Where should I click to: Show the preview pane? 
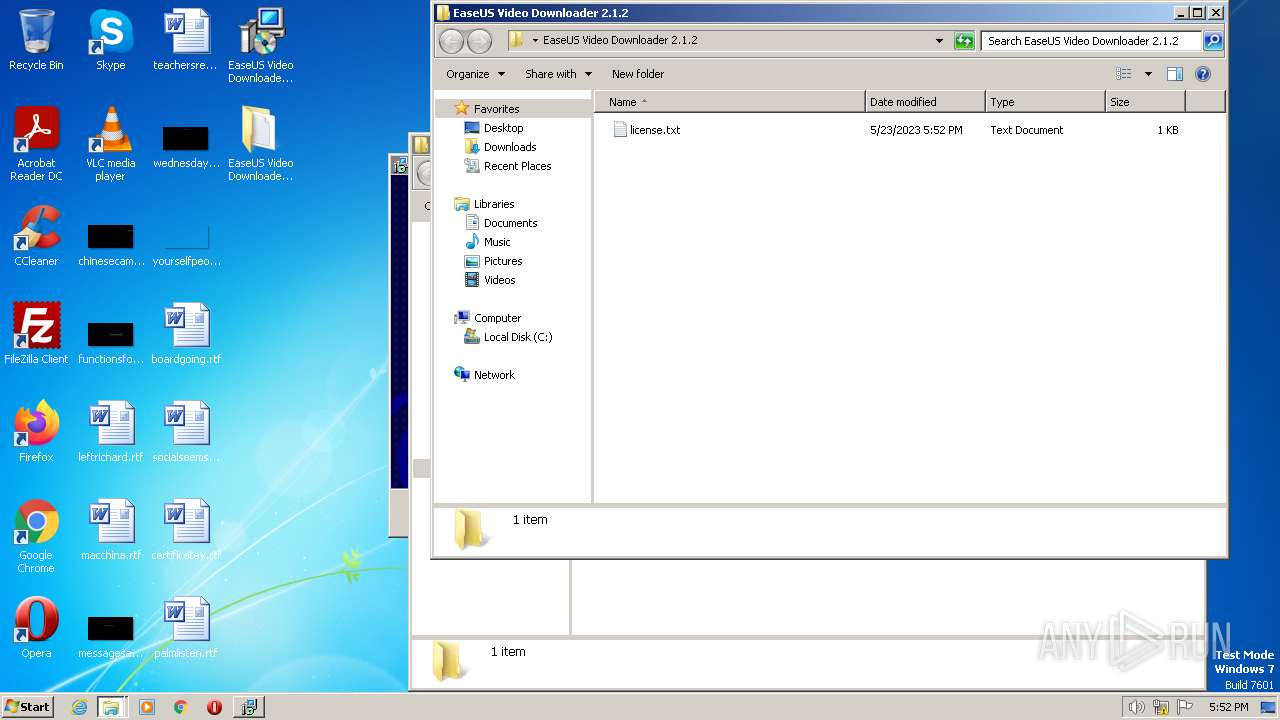tap(1175, 74)
